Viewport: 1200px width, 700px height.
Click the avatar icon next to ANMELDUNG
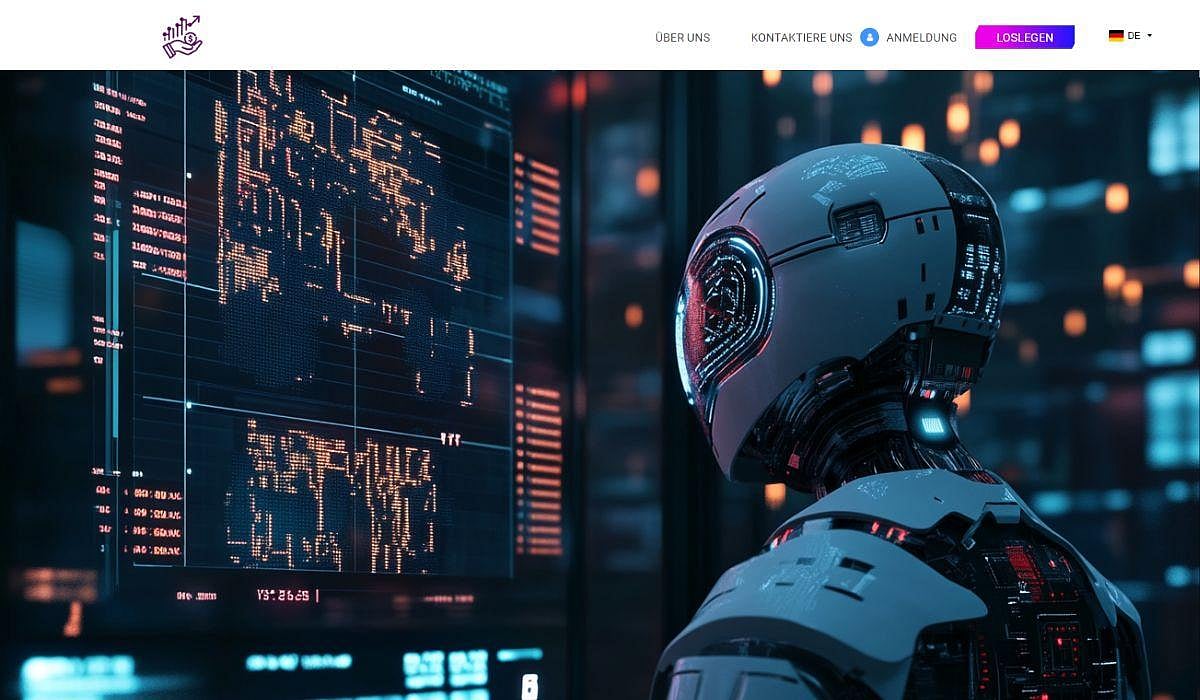870,37
